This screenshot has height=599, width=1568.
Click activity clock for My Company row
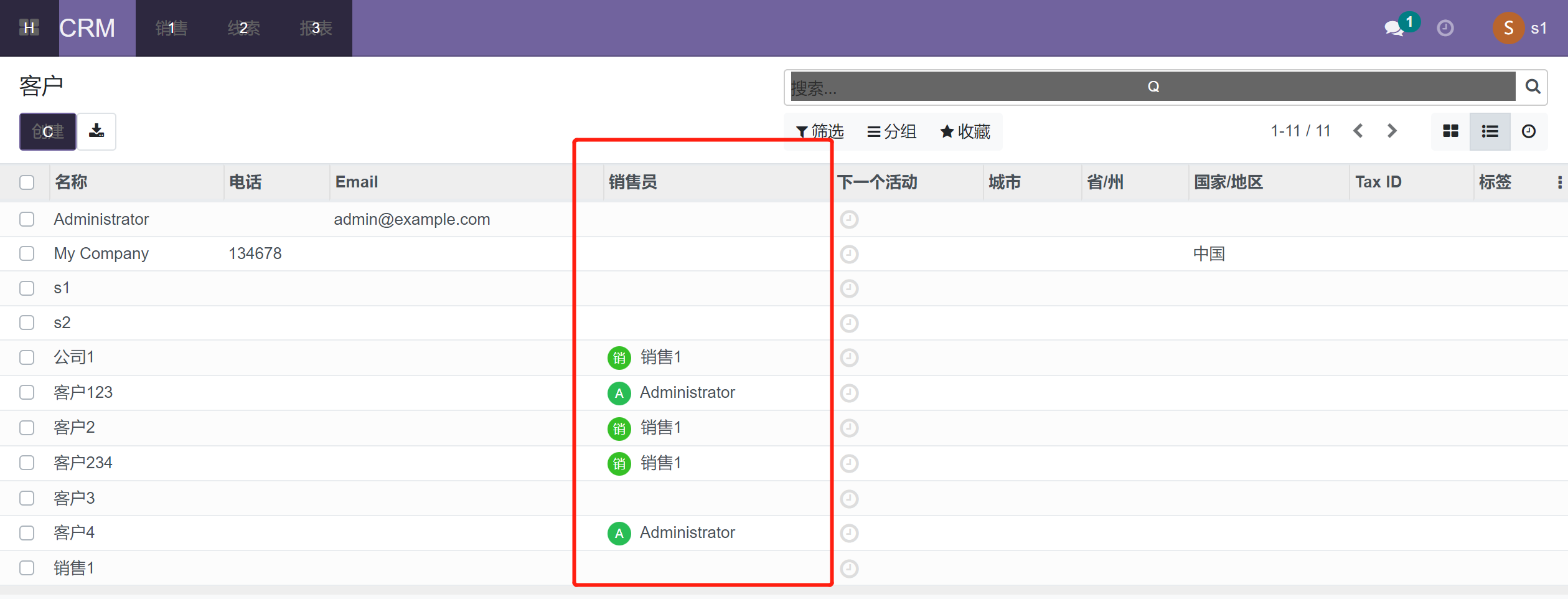pos(849,254)
